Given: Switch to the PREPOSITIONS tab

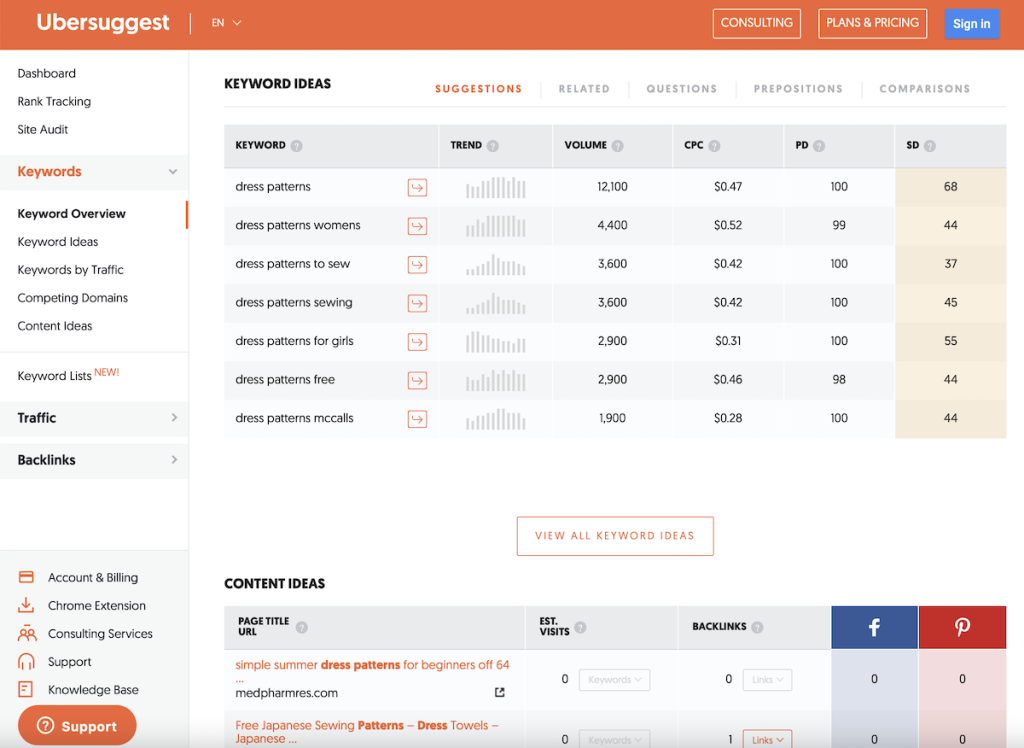Looking at the screenshot, I should click(x=798, y=89).
